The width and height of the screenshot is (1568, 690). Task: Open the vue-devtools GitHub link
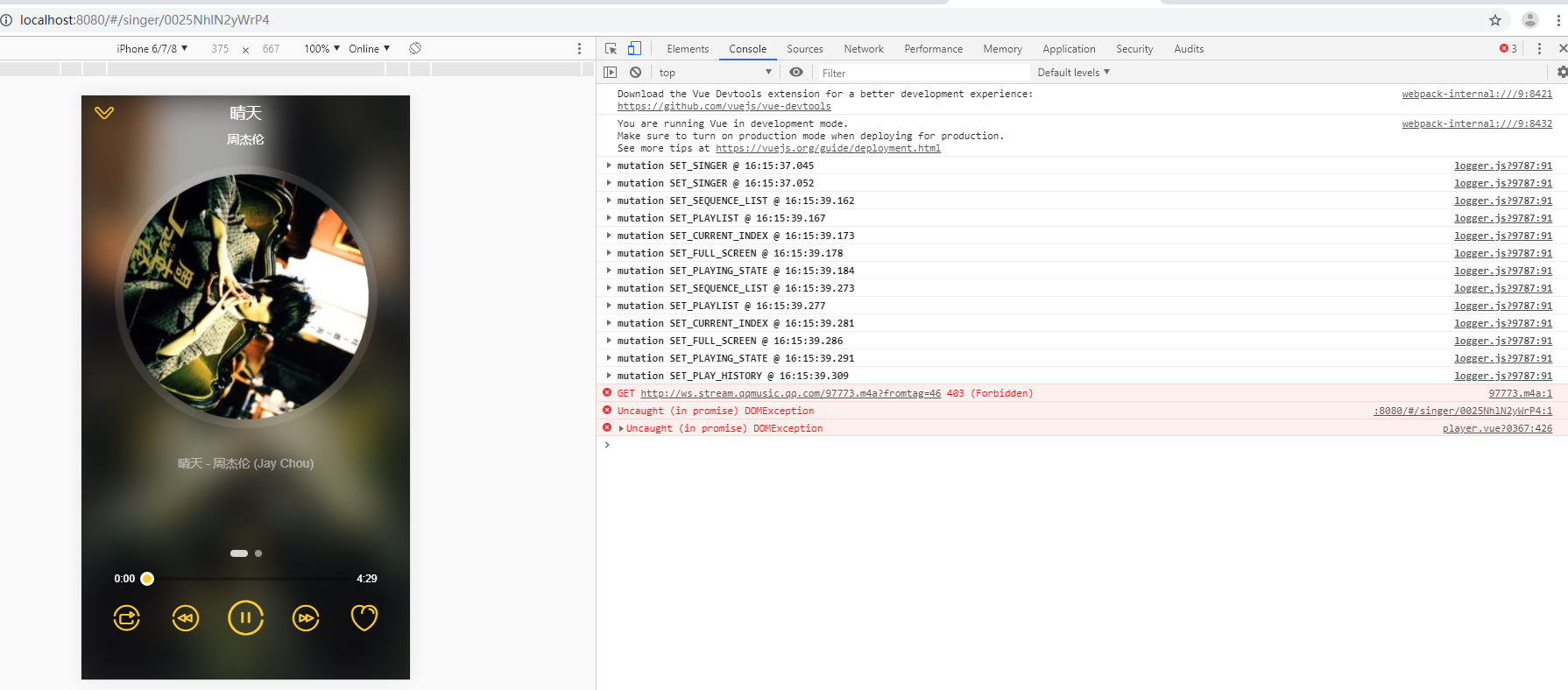click(x=724, y=107)
